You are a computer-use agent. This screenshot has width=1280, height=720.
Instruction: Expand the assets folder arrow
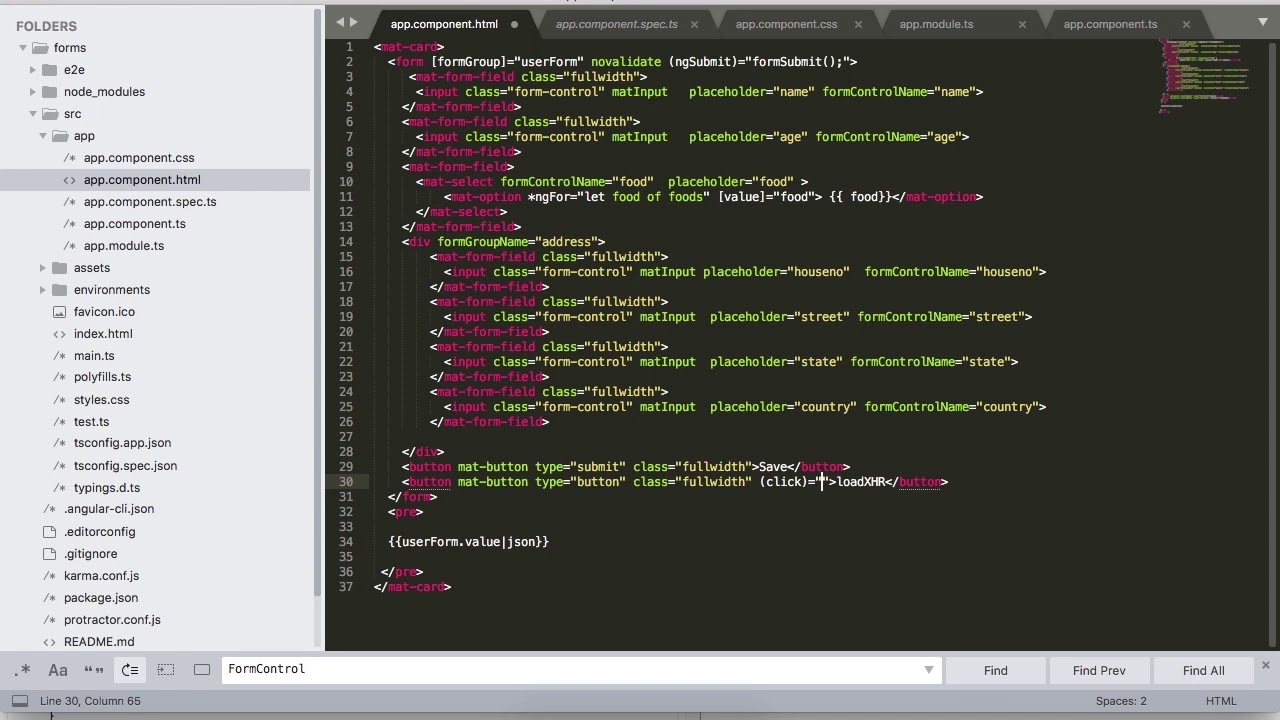click(43, 268)
